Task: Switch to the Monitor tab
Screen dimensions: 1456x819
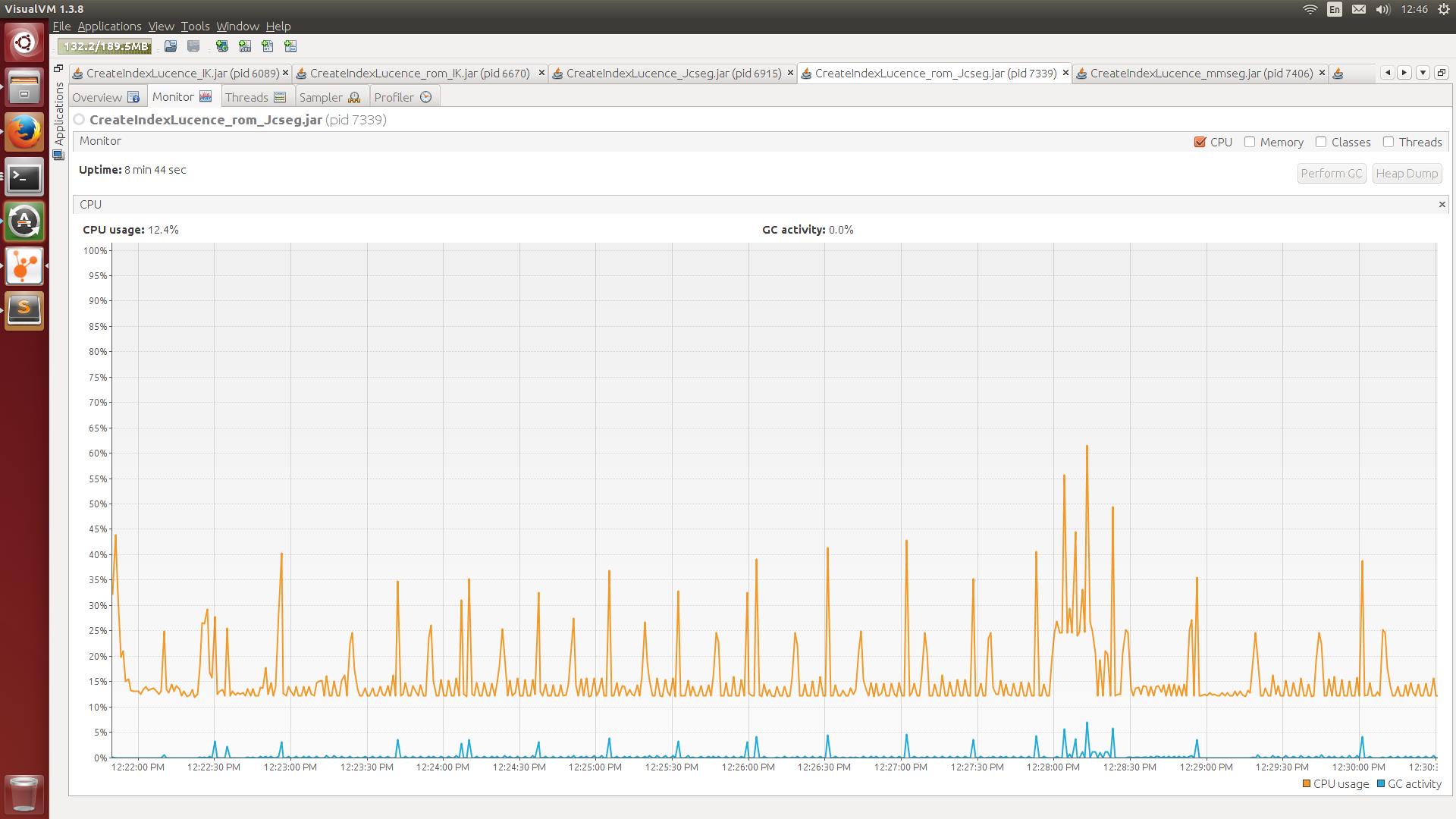Action: 182,96
